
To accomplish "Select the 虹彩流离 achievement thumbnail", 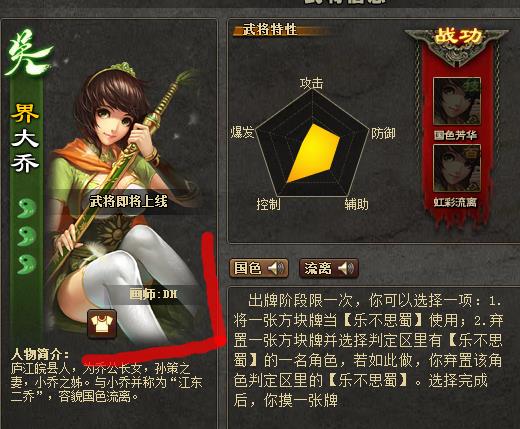I will pos(457,168).
